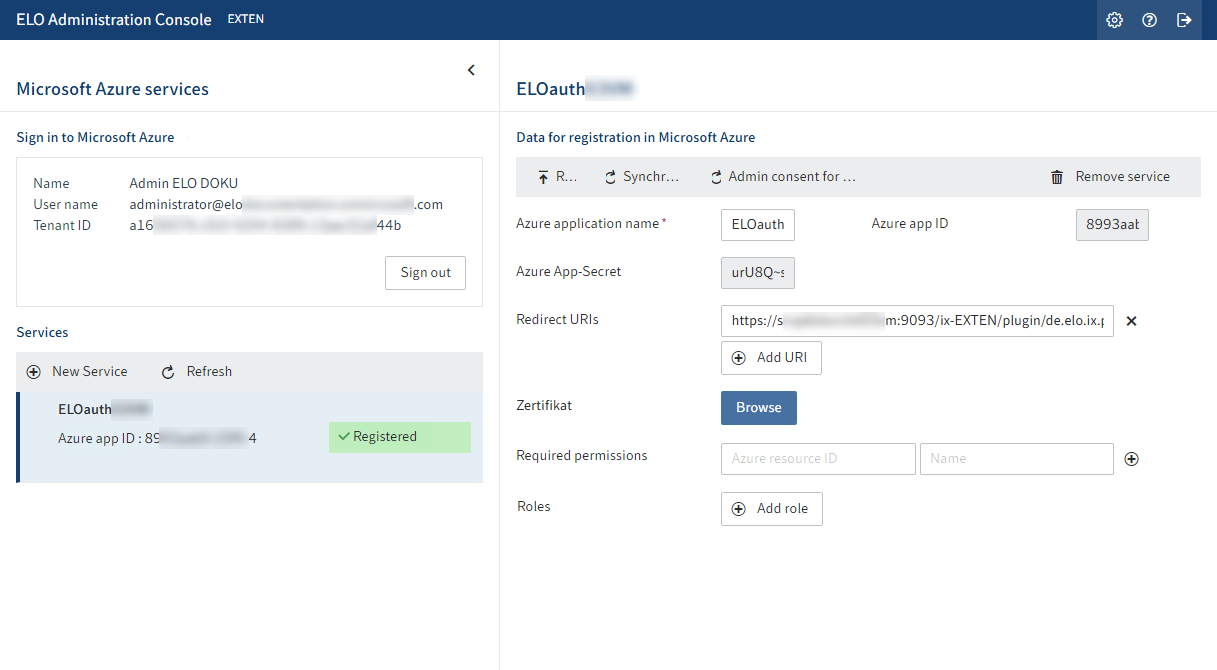This screenshot has width=1217, height=670.
Task: Add required permission with plus icon
Action: (x=1132, y=459)
